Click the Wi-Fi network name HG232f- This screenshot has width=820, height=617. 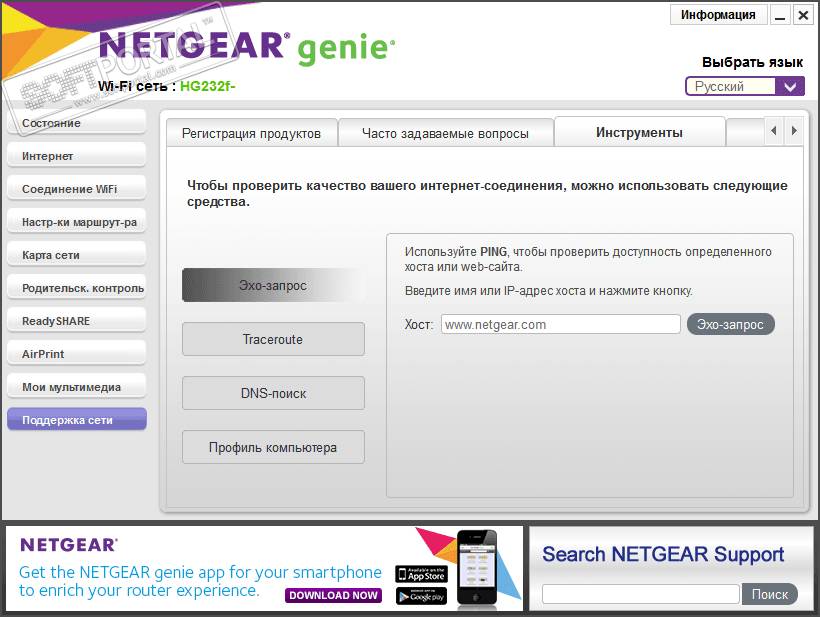coord(208,86)
